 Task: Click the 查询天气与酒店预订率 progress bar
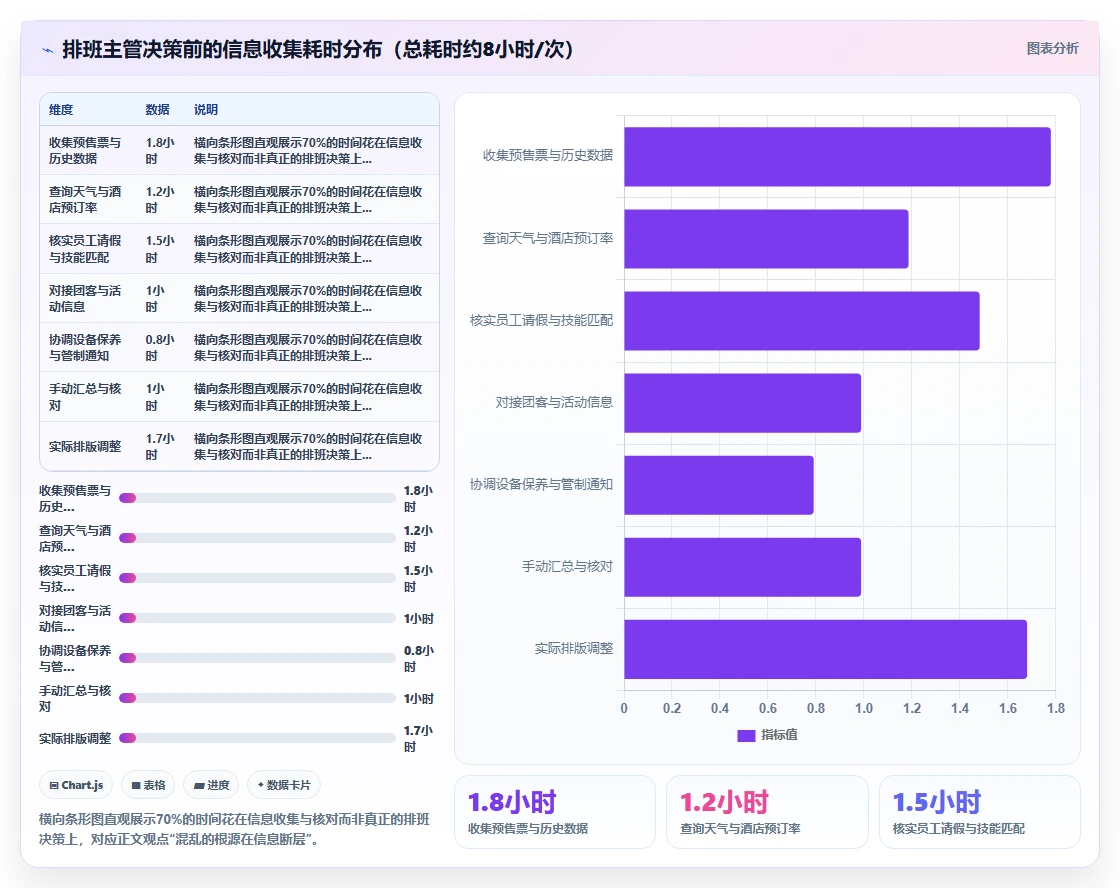257,538
